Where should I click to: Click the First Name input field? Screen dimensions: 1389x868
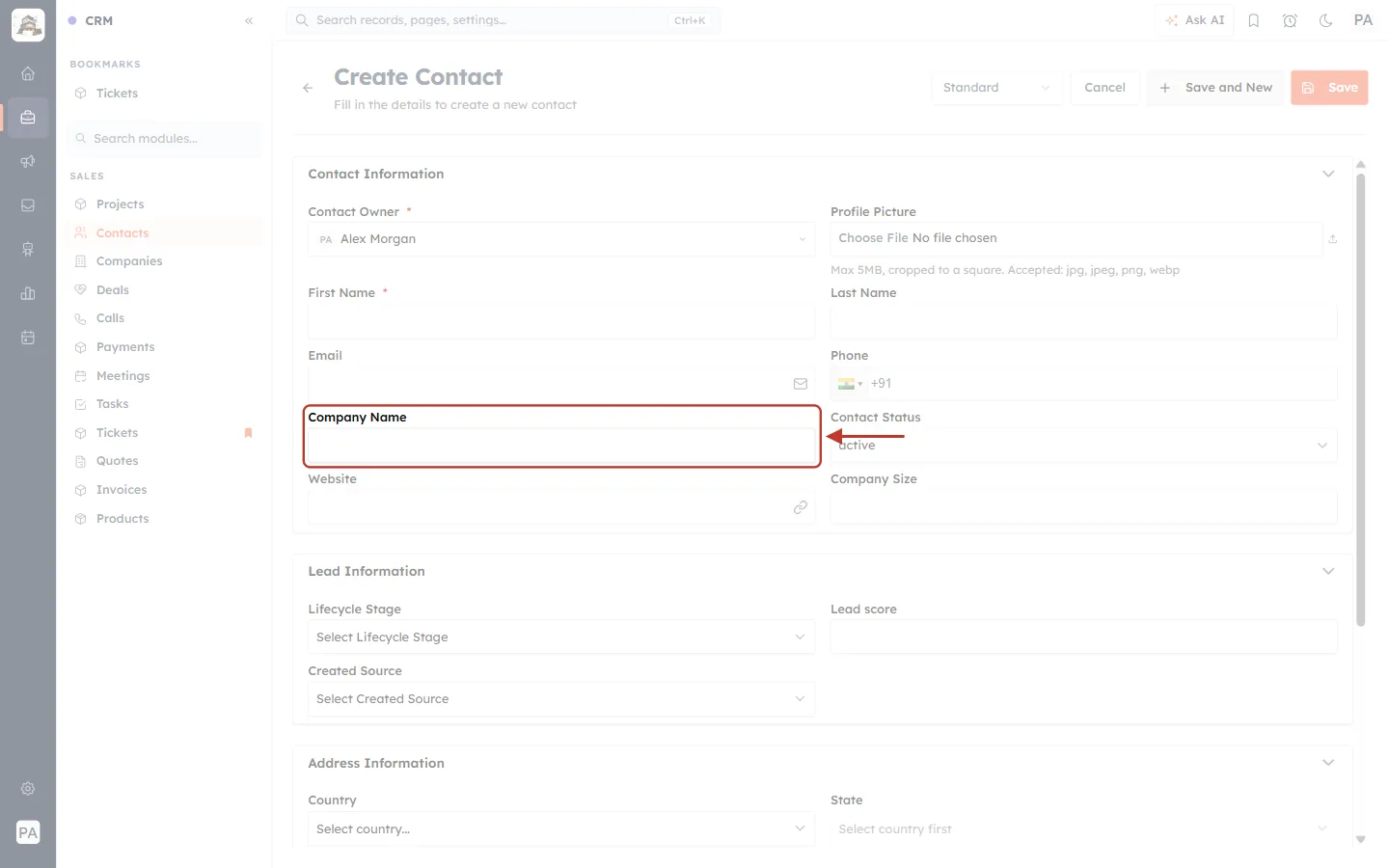[x=561, y=321]
